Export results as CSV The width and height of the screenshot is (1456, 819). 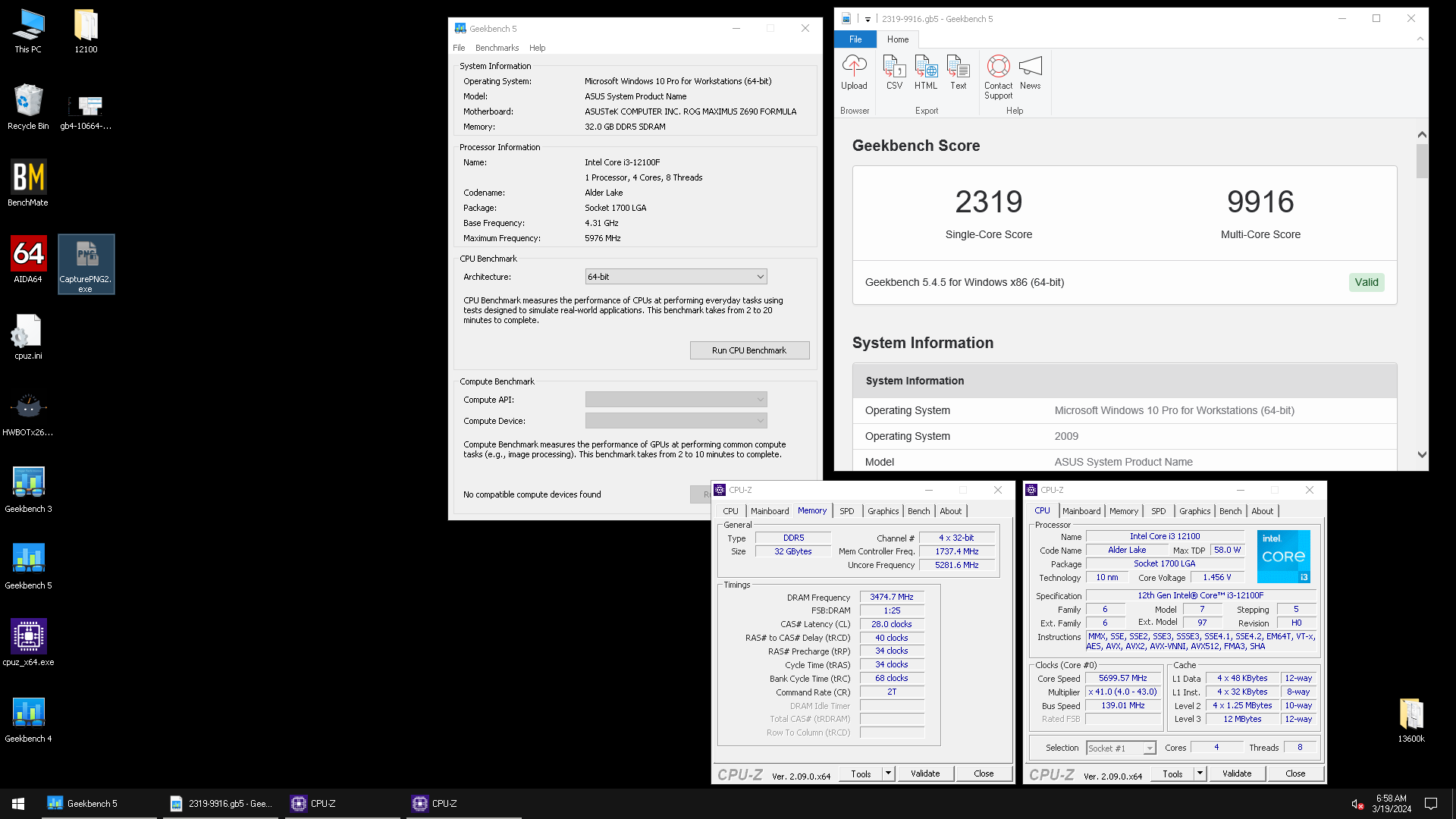(x=894, y=73)
